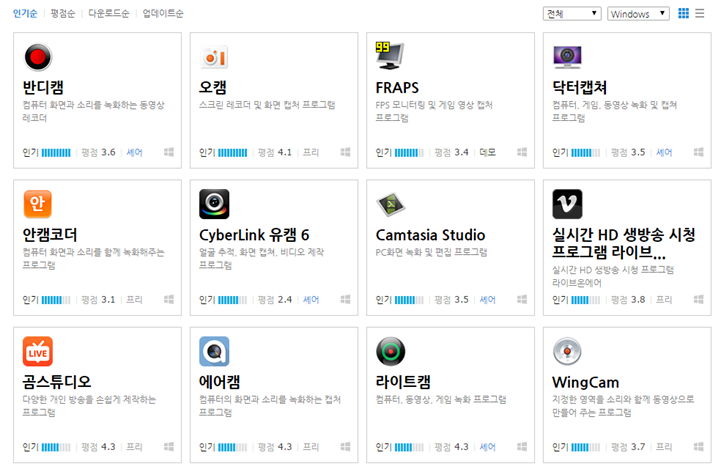Click Windows logo on 닥터캡쳐 card

click(698, 152)
